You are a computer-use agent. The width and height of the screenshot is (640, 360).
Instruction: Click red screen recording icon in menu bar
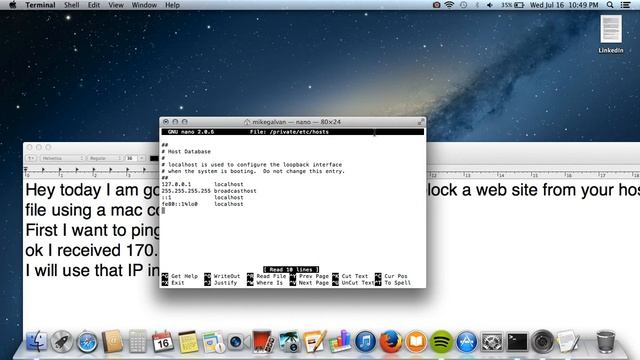[436, 5]
